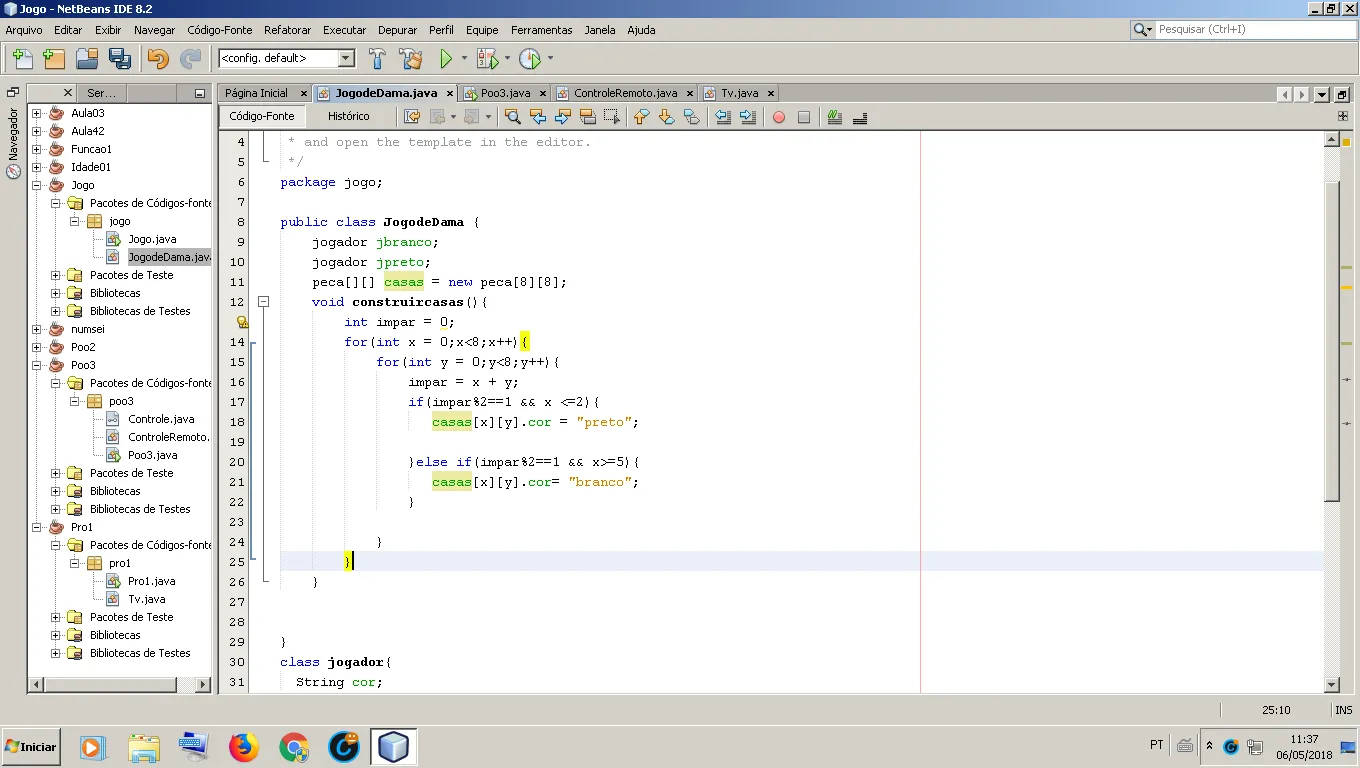Click the Profile Project clock icon

click(x=529, y=59)
